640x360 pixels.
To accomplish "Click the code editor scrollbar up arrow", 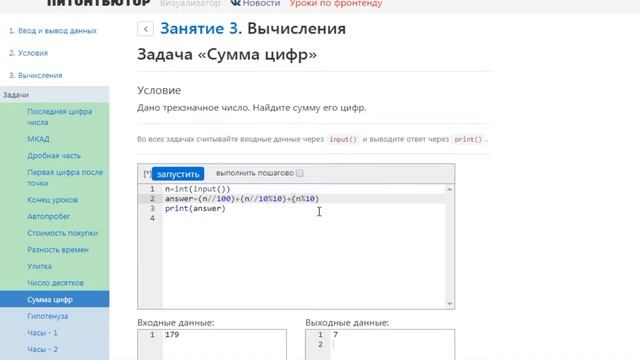I will pyautogui.click(x=449, y=189).
